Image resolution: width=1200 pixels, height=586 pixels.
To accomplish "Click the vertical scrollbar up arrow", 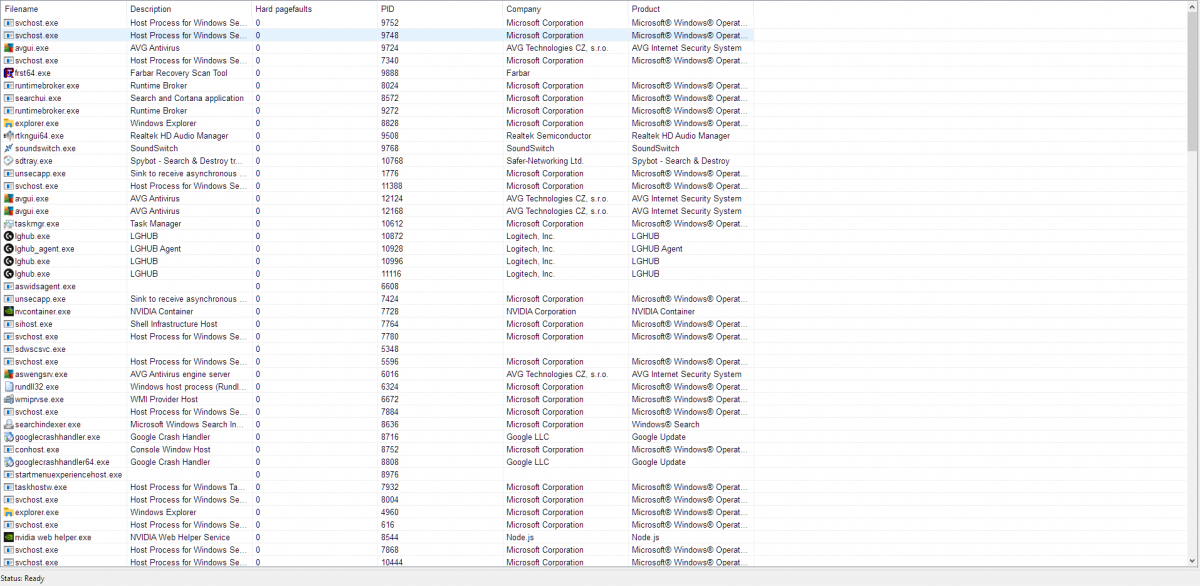I will (x=1193, y=7).
